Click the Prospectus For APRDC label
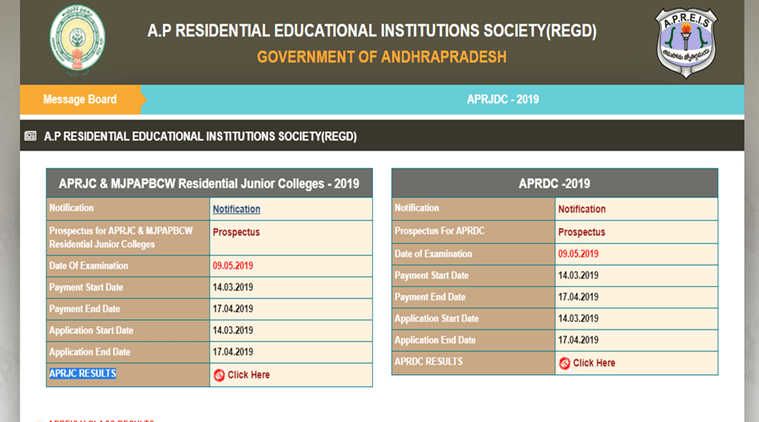 click(440, 231)
